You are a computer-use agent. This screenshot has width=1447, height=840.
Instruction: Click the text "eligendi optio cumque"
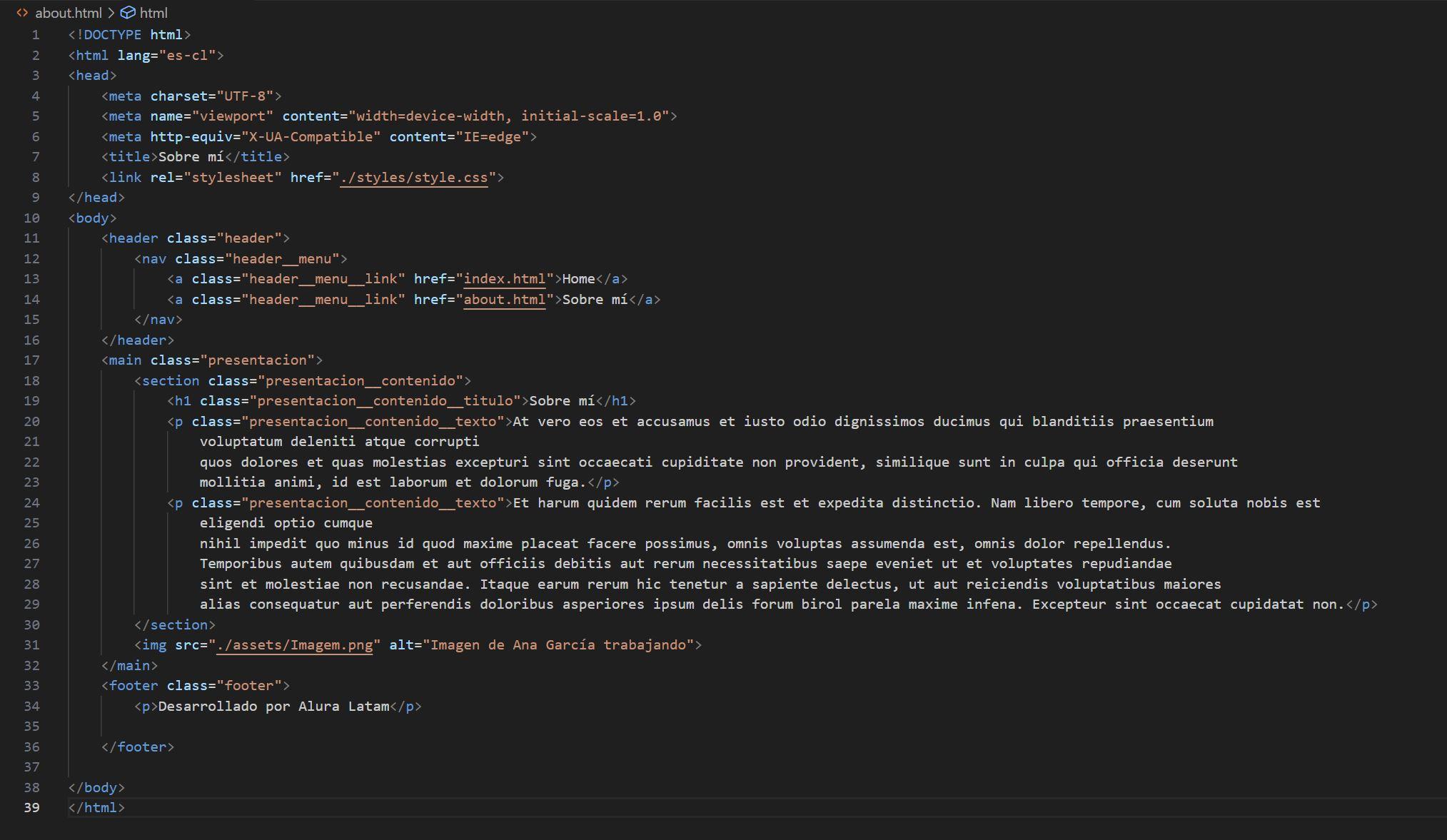[286, 523]
